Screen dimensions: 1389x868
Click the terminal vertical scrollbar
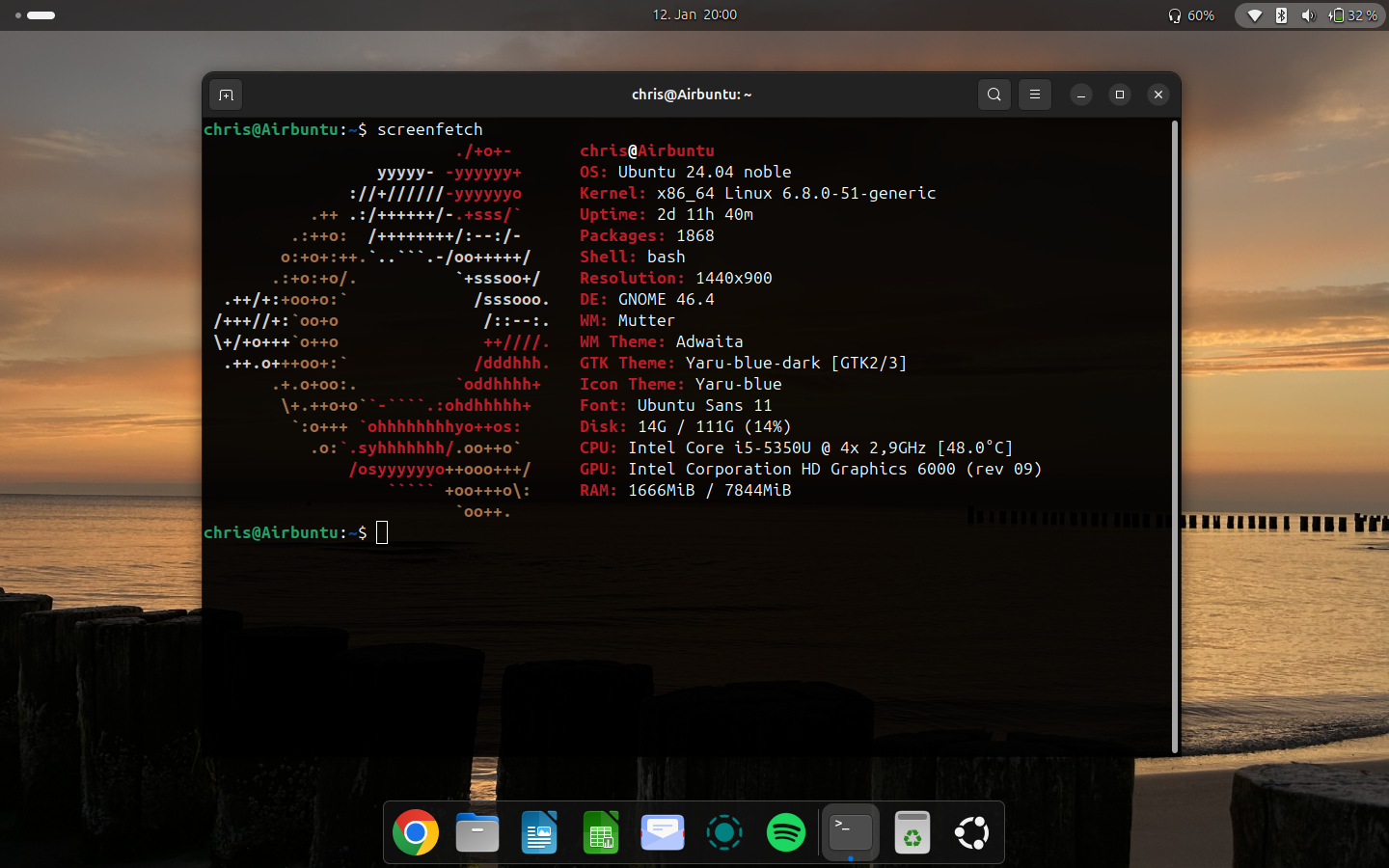tap(1174, 436)
